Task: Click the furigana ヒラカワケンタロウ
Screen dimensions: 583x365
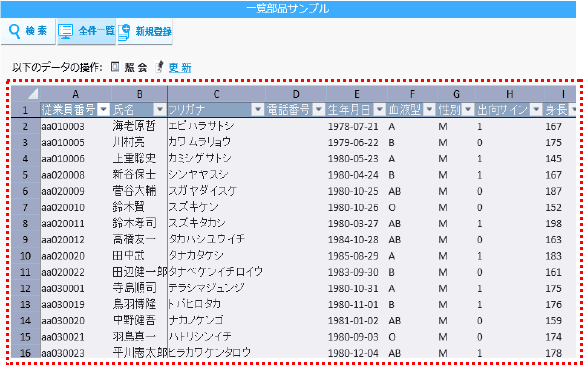Action: click(x=210, y=352)
